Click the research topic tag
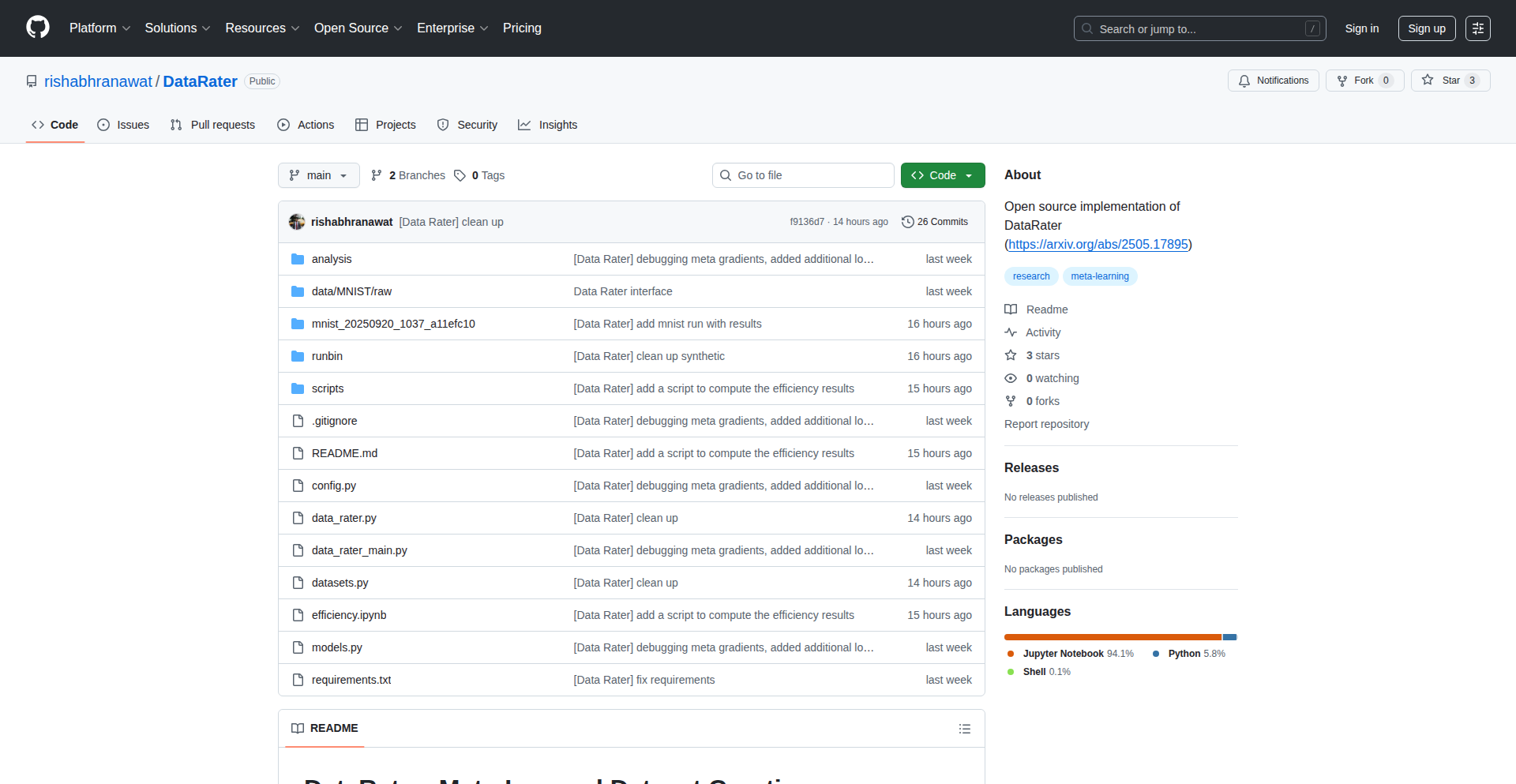This screenshot has width=1516, height=784. [1031, 276]
